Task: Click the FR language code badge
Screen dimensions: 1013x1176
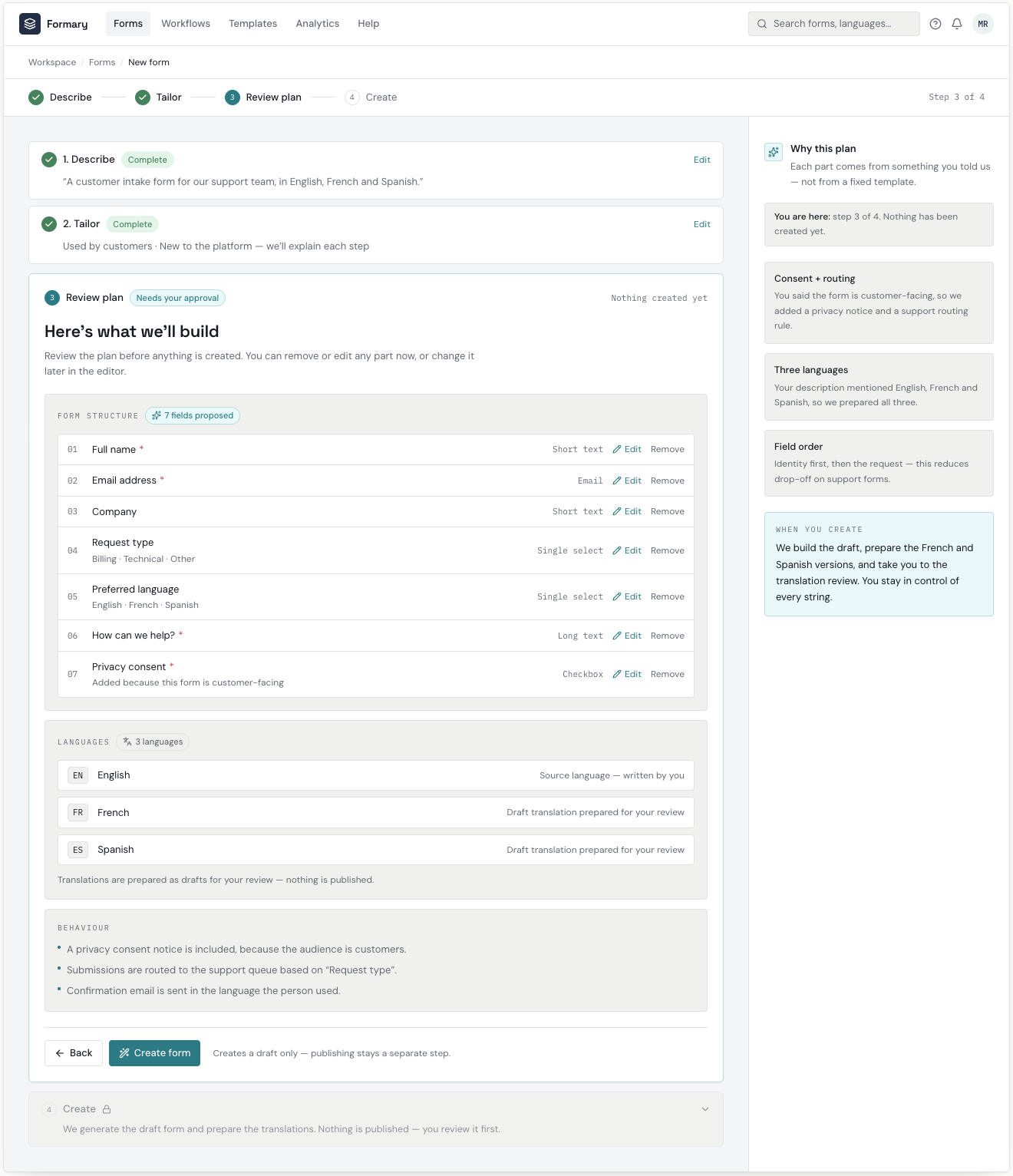Action: click(x=78, y=812)
